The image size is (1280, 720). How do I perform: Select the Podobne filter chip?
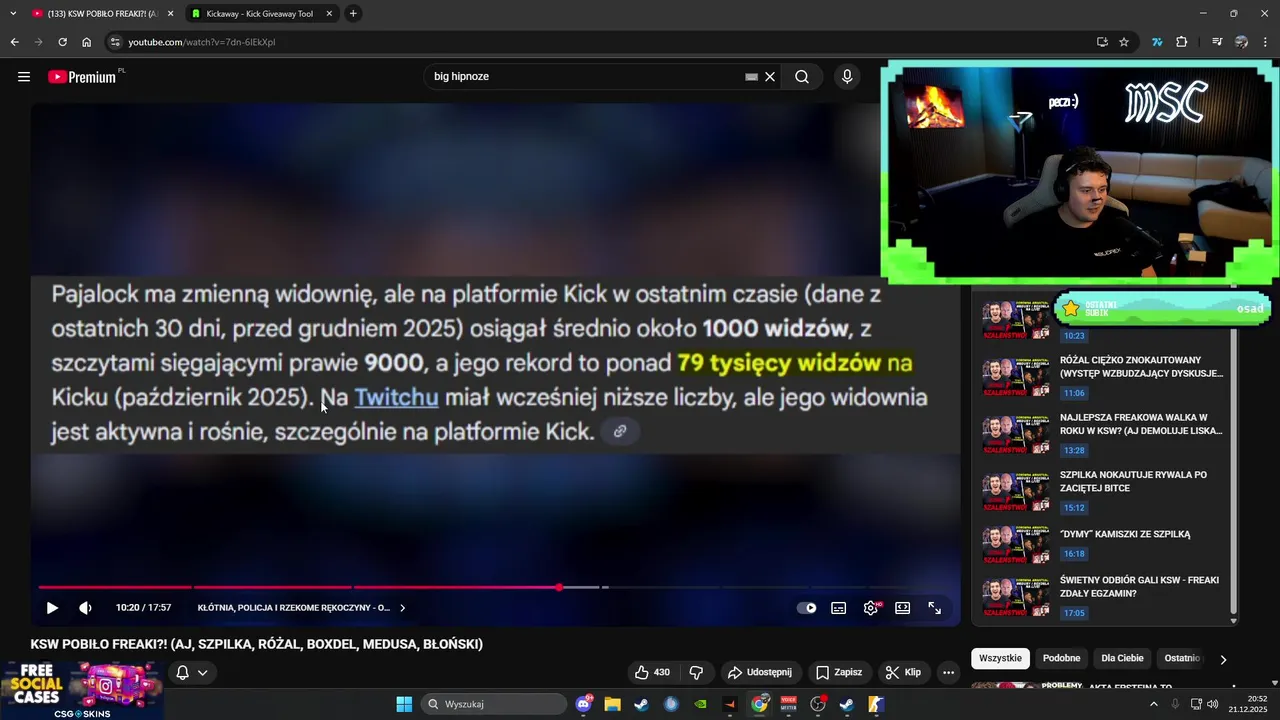[x=1061, y=658]
